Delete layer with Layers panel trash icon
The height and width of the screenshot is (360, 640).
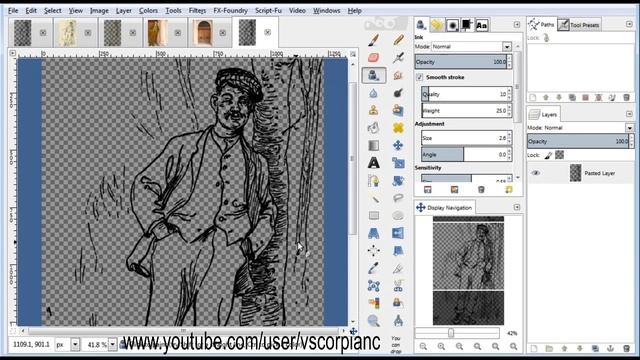point(627,348)
